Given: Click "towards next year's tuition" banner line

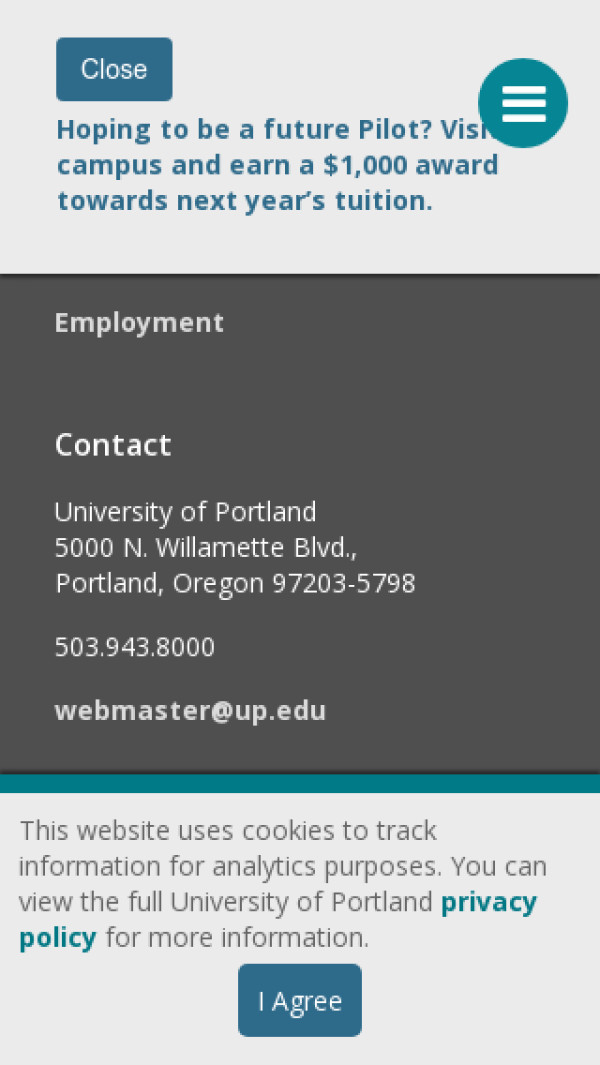Looking at the screenshot, I should click(x=245, y=201).
